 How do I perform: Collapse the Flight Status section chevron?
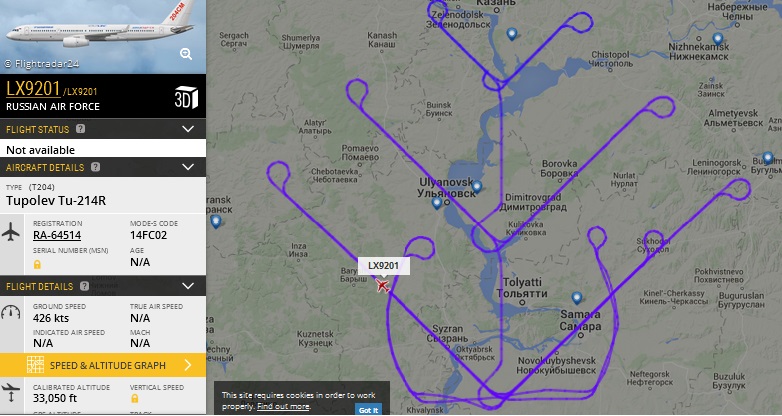[188, 129]
